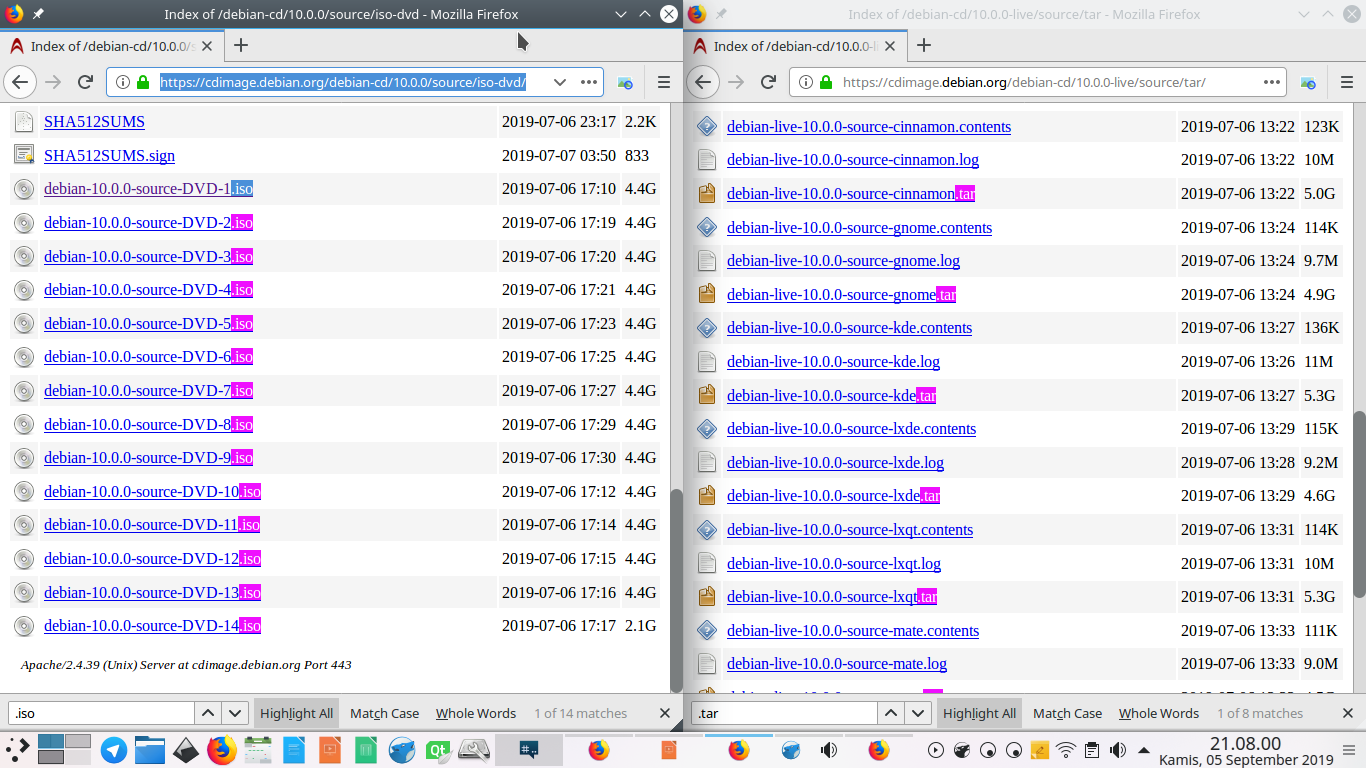Open the virtual desktop pager
Image resolution: width=1366 pixels, height=768 pixels.
tap(64, 750)
